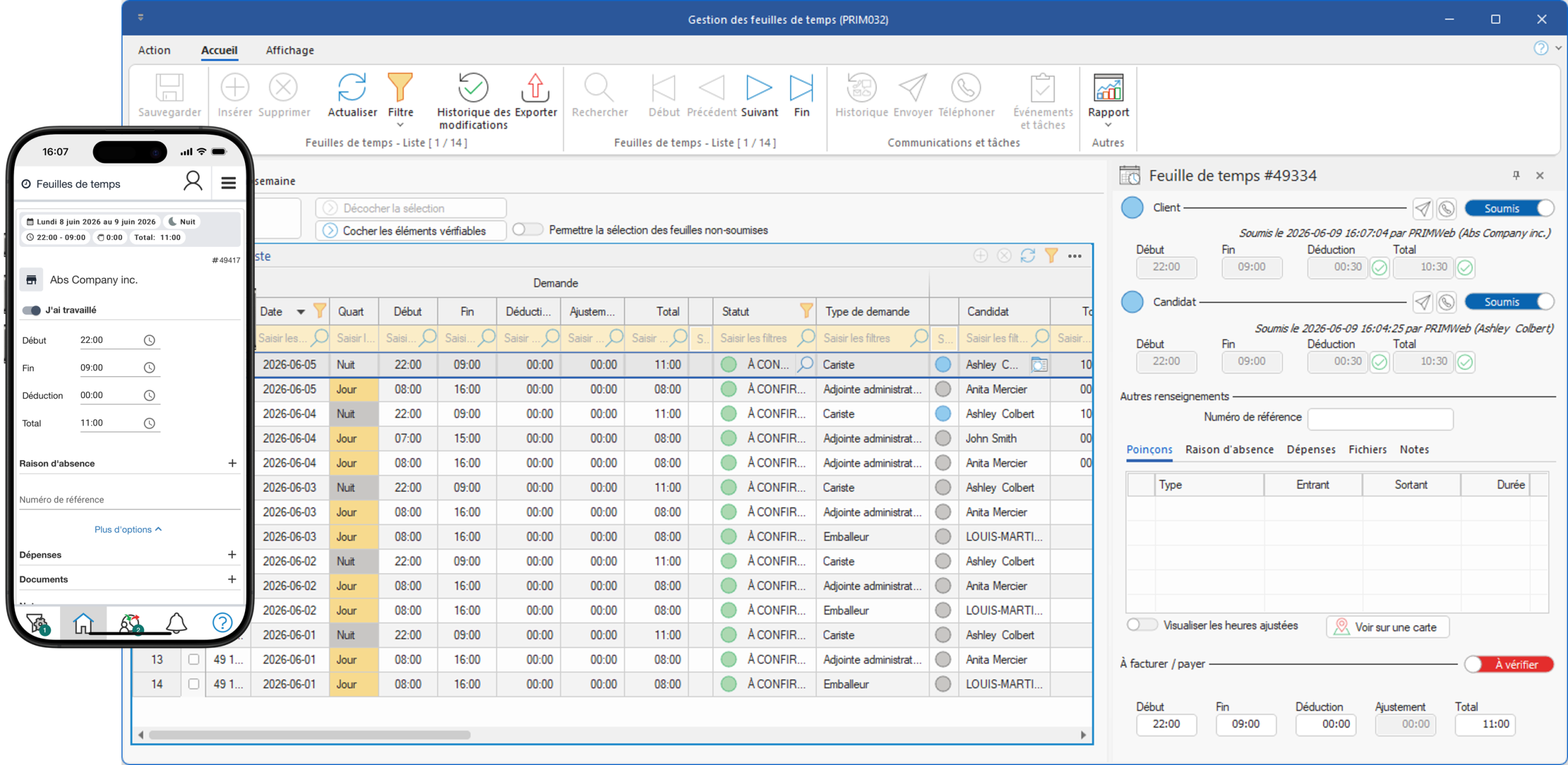Image resolution: width=1568 pixels, height=765 pixels.
Task: Toggle J'ai travaillé on the phone
Action: pos(31,311)
